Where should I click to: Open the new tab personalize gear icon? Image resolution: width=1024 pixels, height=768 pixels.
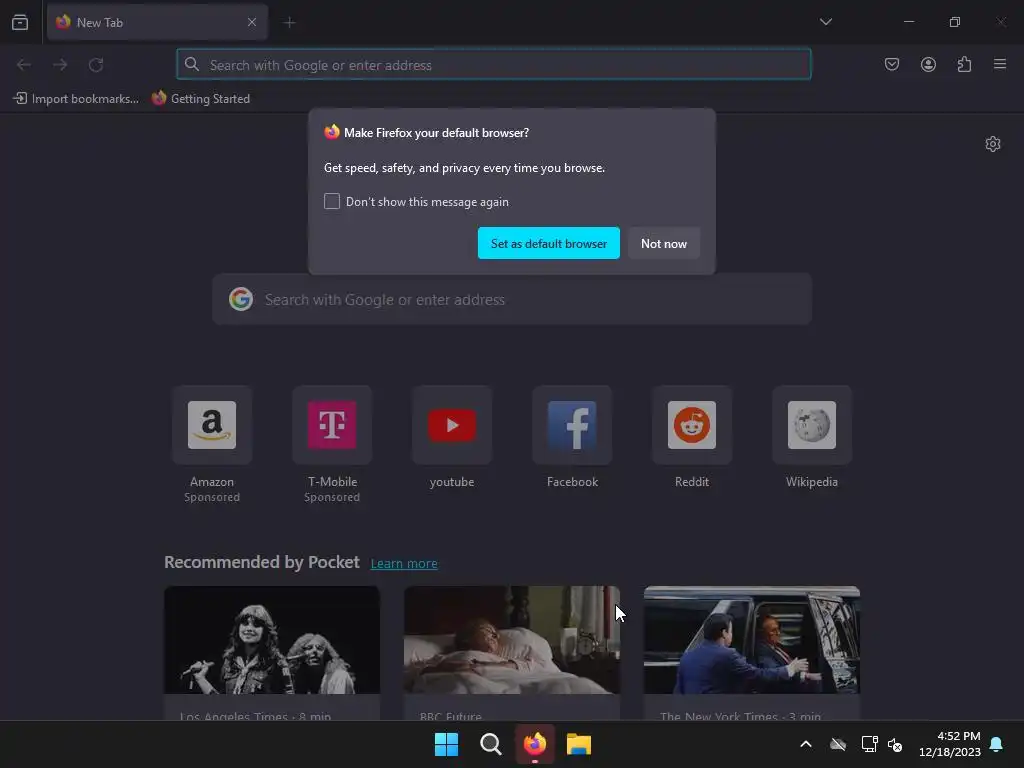click(x=993, y=144)
